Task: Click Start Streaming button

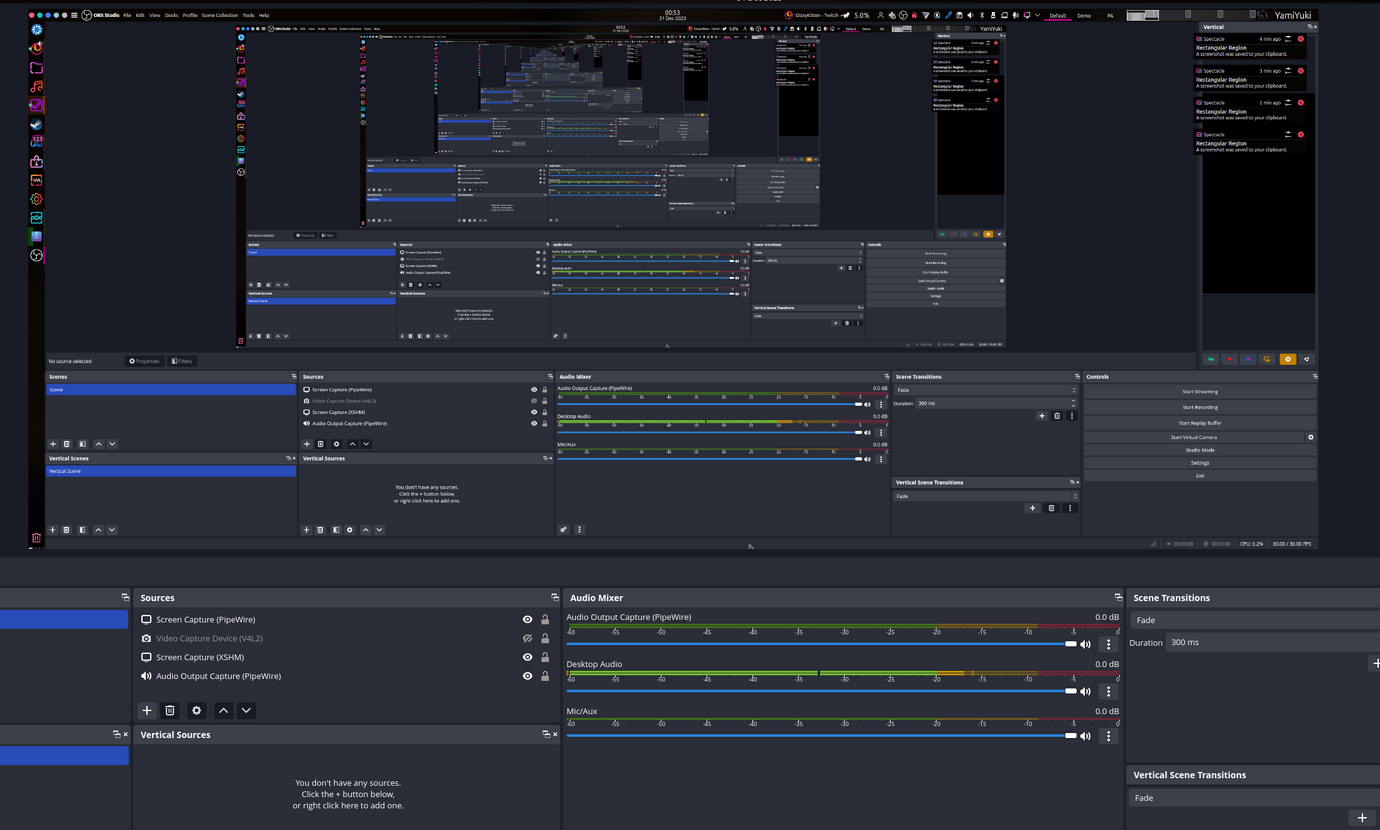Action: [x=1199, y=392]
